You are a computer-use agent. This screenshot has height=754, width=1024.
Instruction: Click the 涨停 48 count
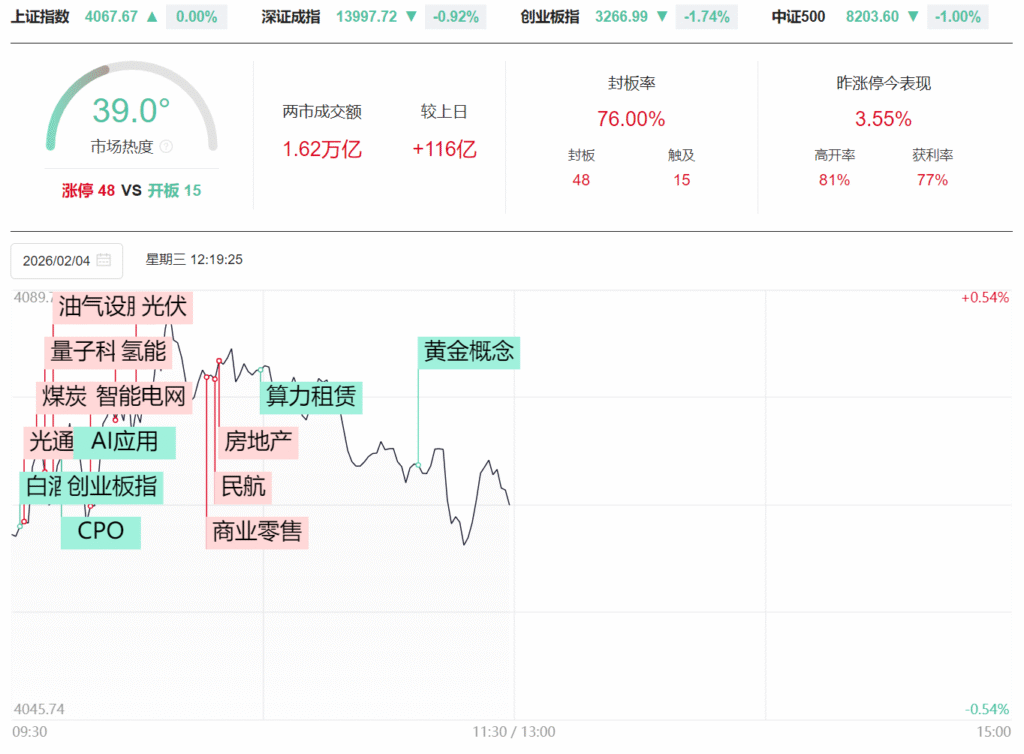point(88,190)
